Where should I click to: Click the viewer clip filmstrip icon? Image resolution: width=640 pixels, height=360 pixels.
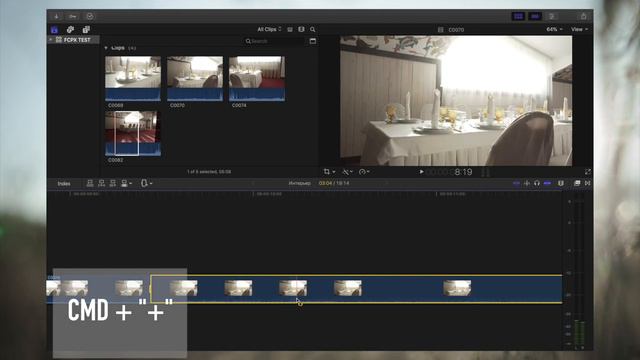440,30
